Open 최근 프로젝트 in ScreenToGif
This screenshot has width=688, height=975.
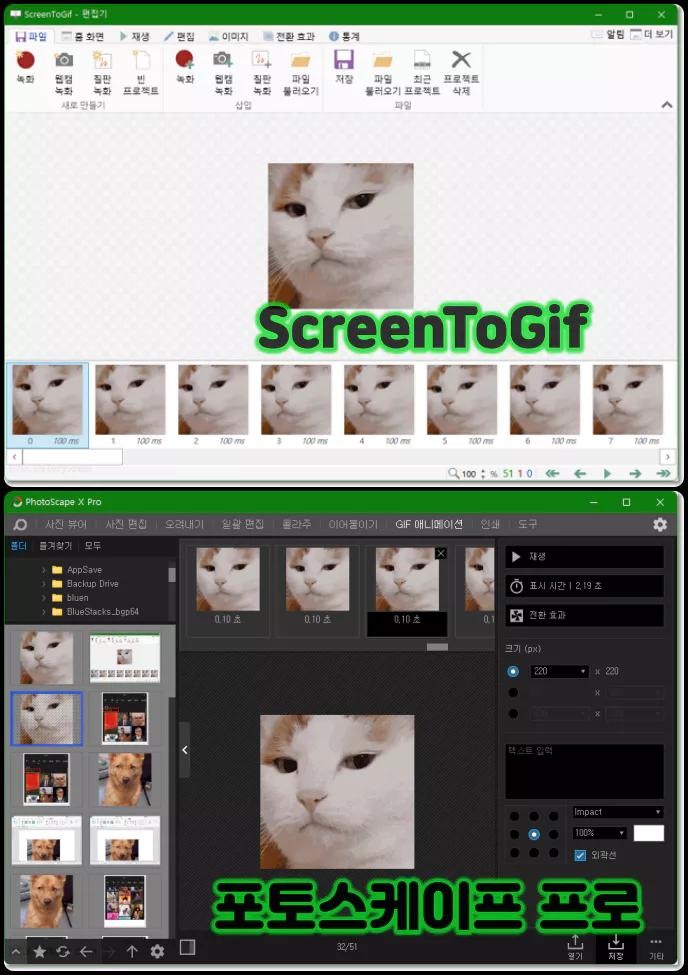point(422,72)
